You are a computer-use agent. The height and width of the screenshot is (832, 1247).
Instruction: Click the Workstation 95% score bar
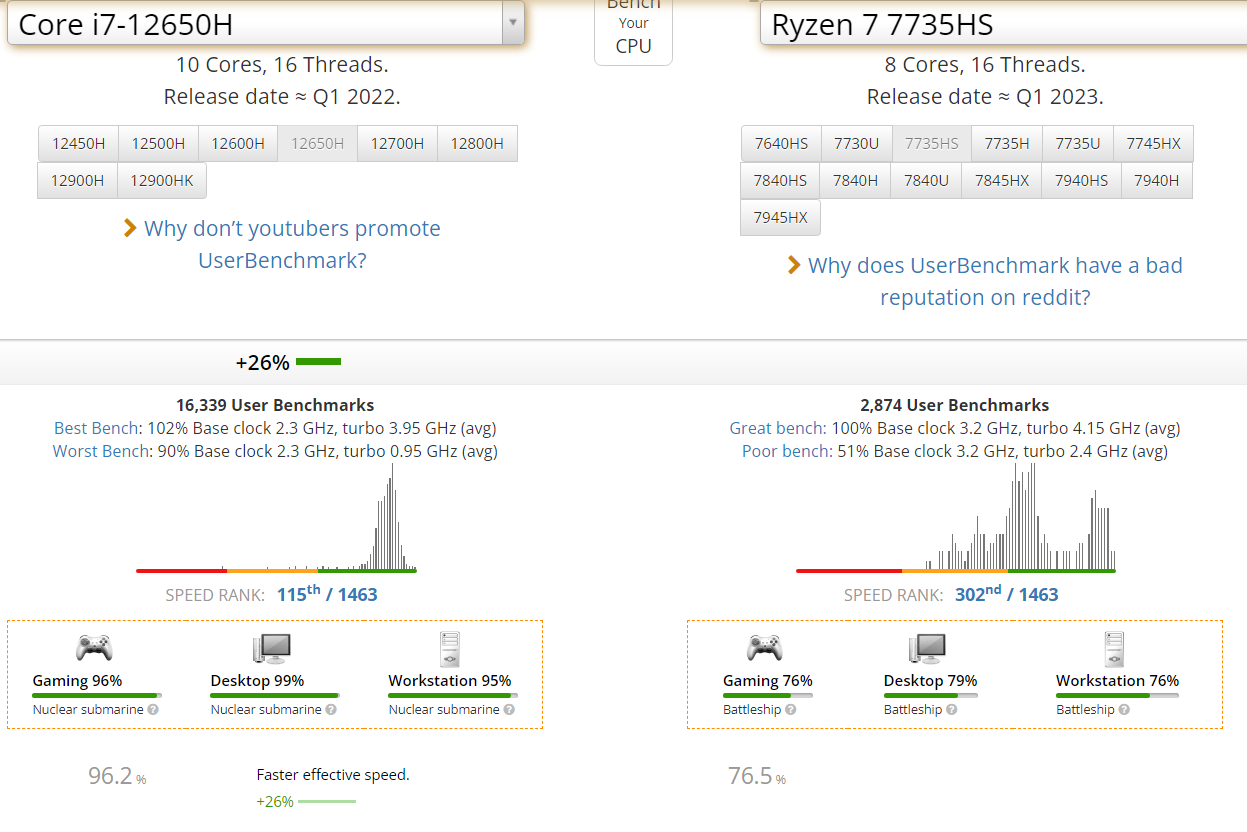(x=453, y=695)
